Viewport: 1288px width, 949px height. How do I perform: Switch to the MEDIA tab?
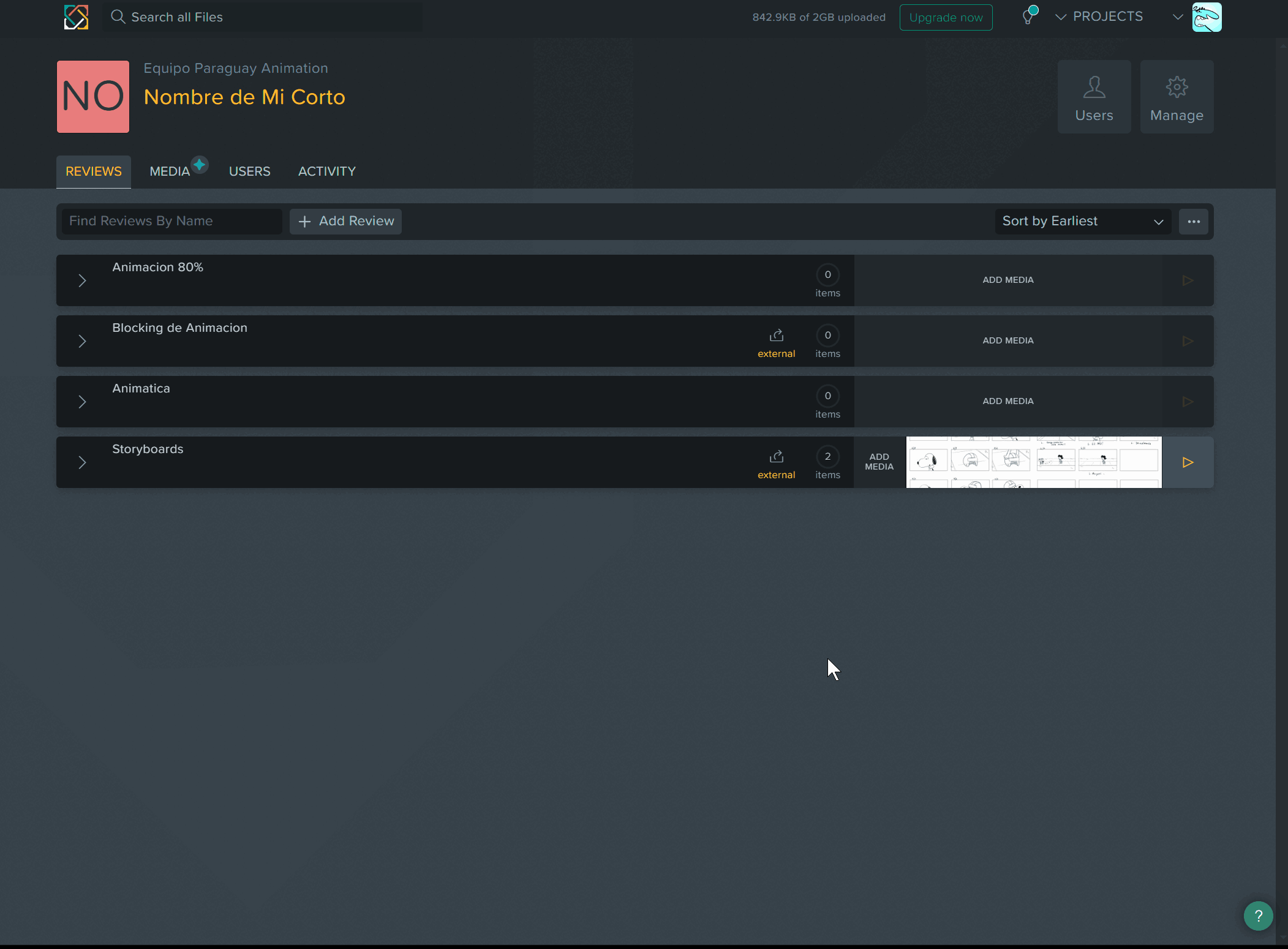(x=170, y=171)
